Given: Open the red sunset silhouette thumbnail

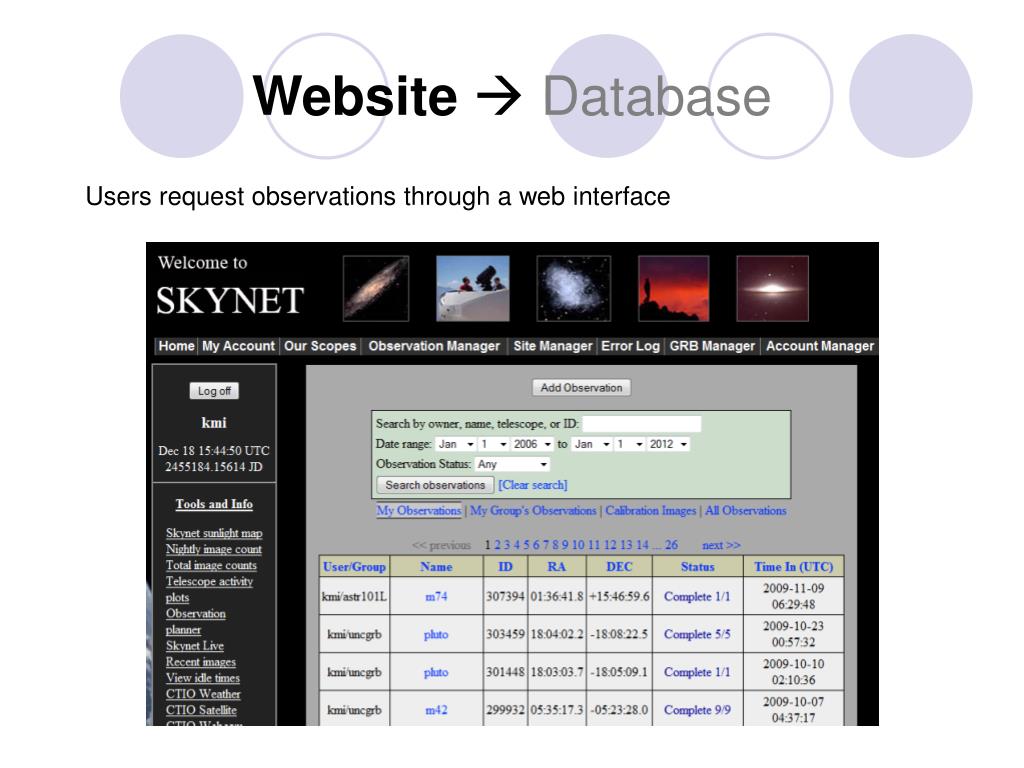Looking at the screenshot, I should click(x=673, y=289).
